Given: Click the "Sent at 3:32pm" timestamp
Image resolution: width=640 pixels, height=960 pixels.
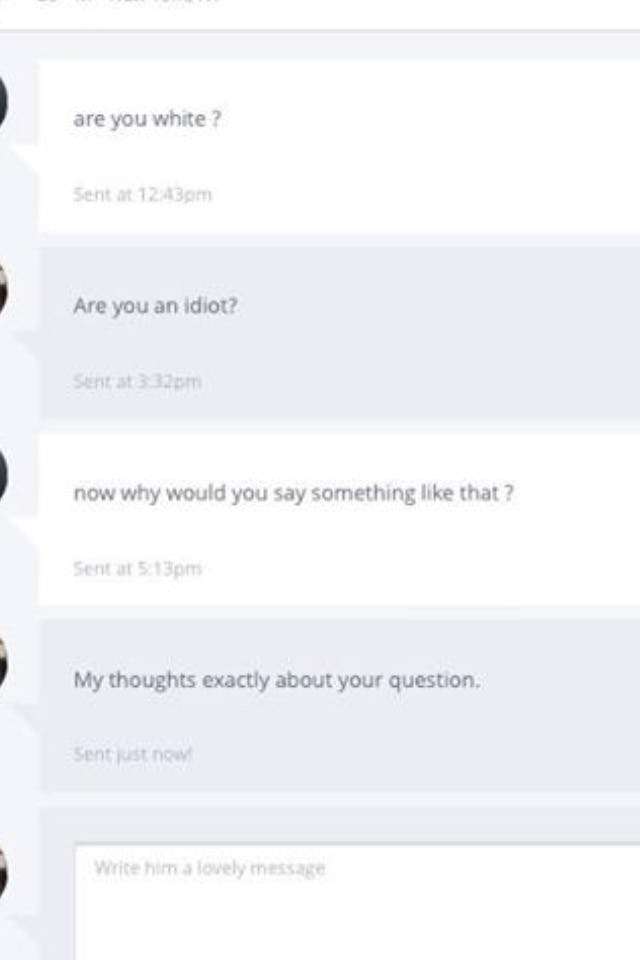Looking at the screenshot, I should (137, 381).
